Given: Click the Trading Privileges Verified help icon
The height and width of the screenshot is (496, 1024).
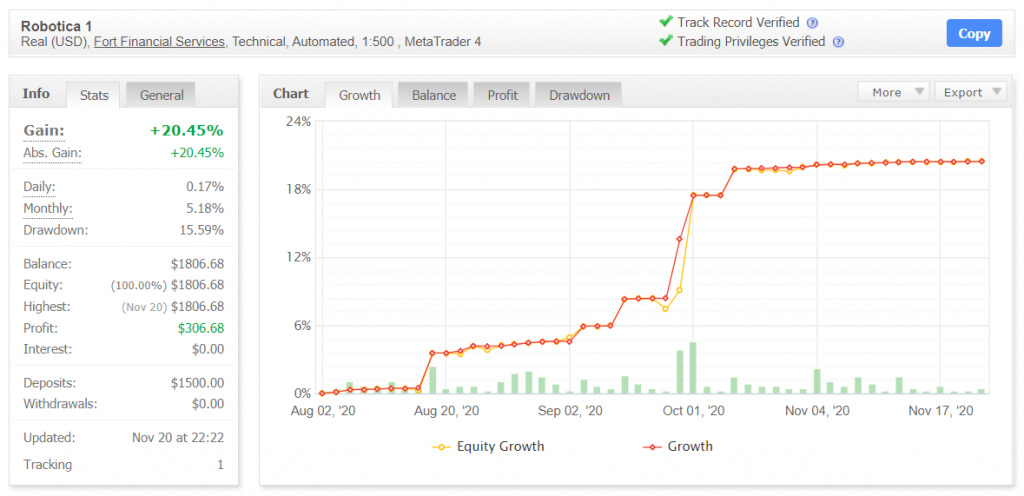Looking at the screenshot, I should point(838,42).
